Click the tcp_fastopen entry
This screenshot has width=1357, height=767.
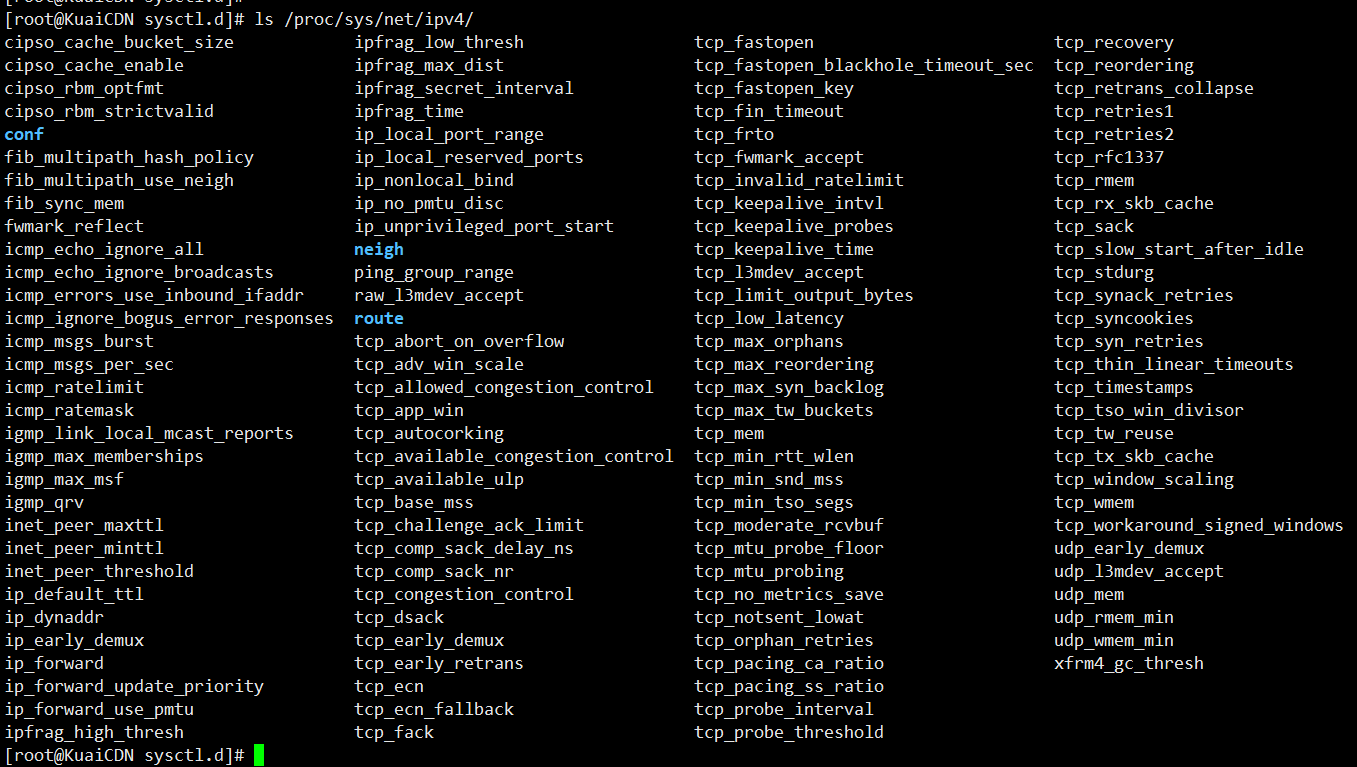click(754, 42)
